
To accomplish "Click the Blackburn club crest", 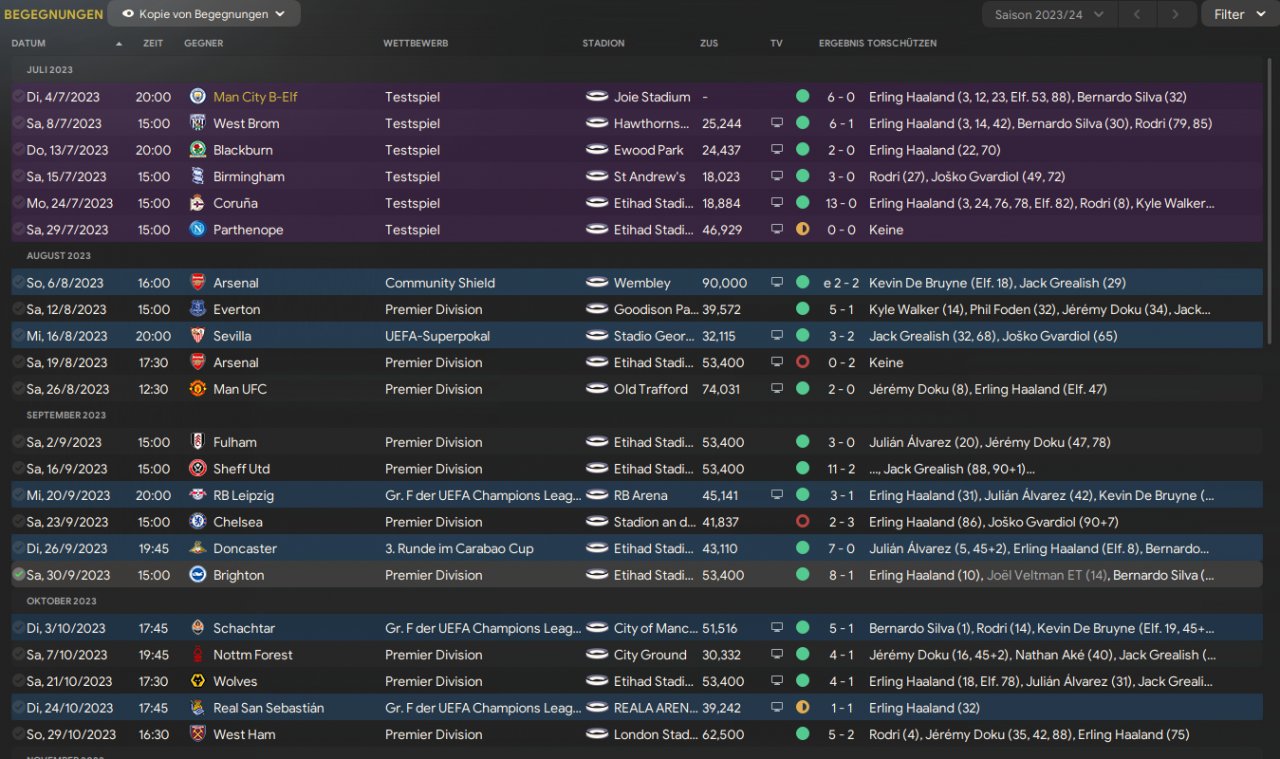I will (198, 150).
